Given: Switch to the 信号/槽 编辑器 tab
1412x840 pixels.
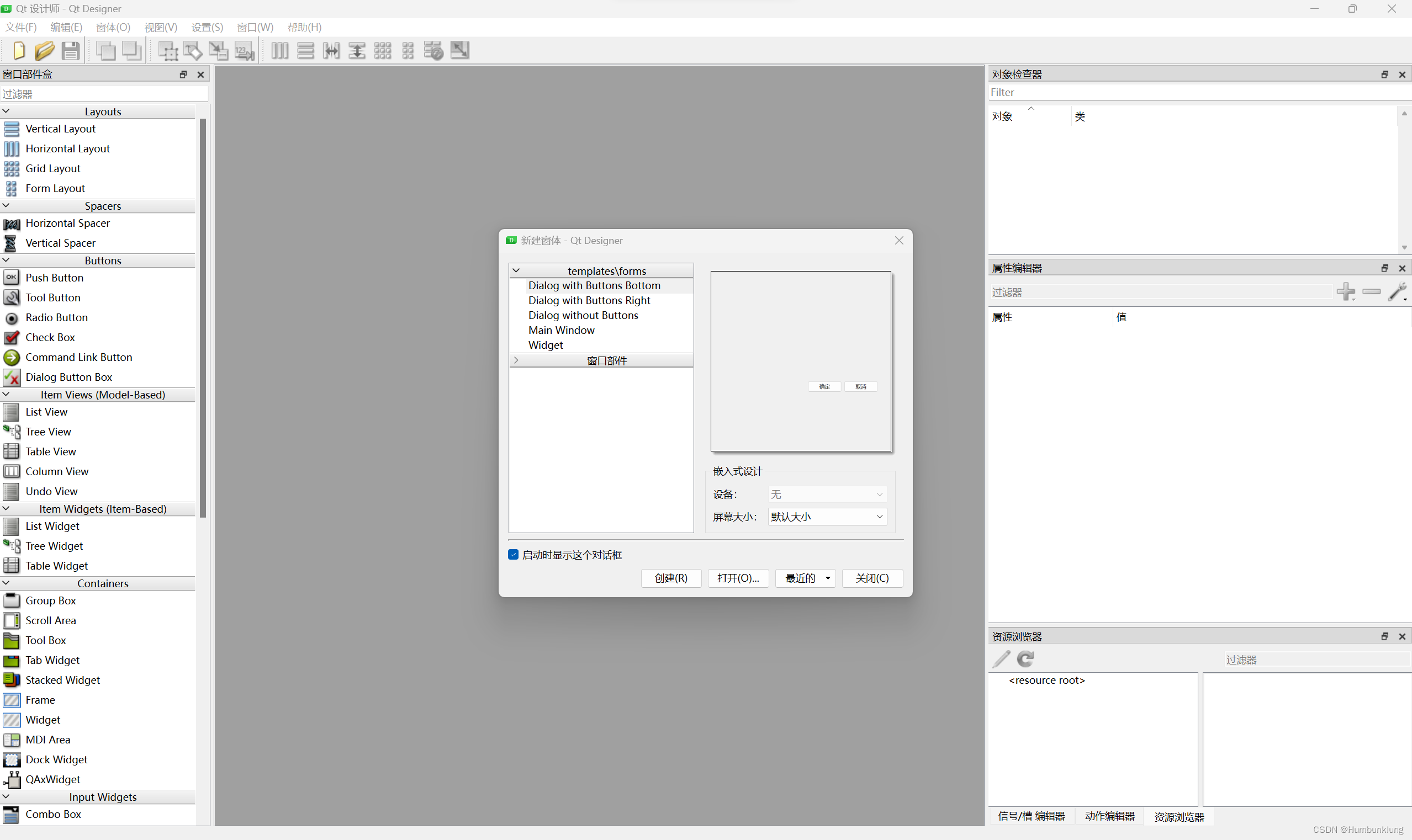Looking at the screenshot, I should (x=1032, y=816).
